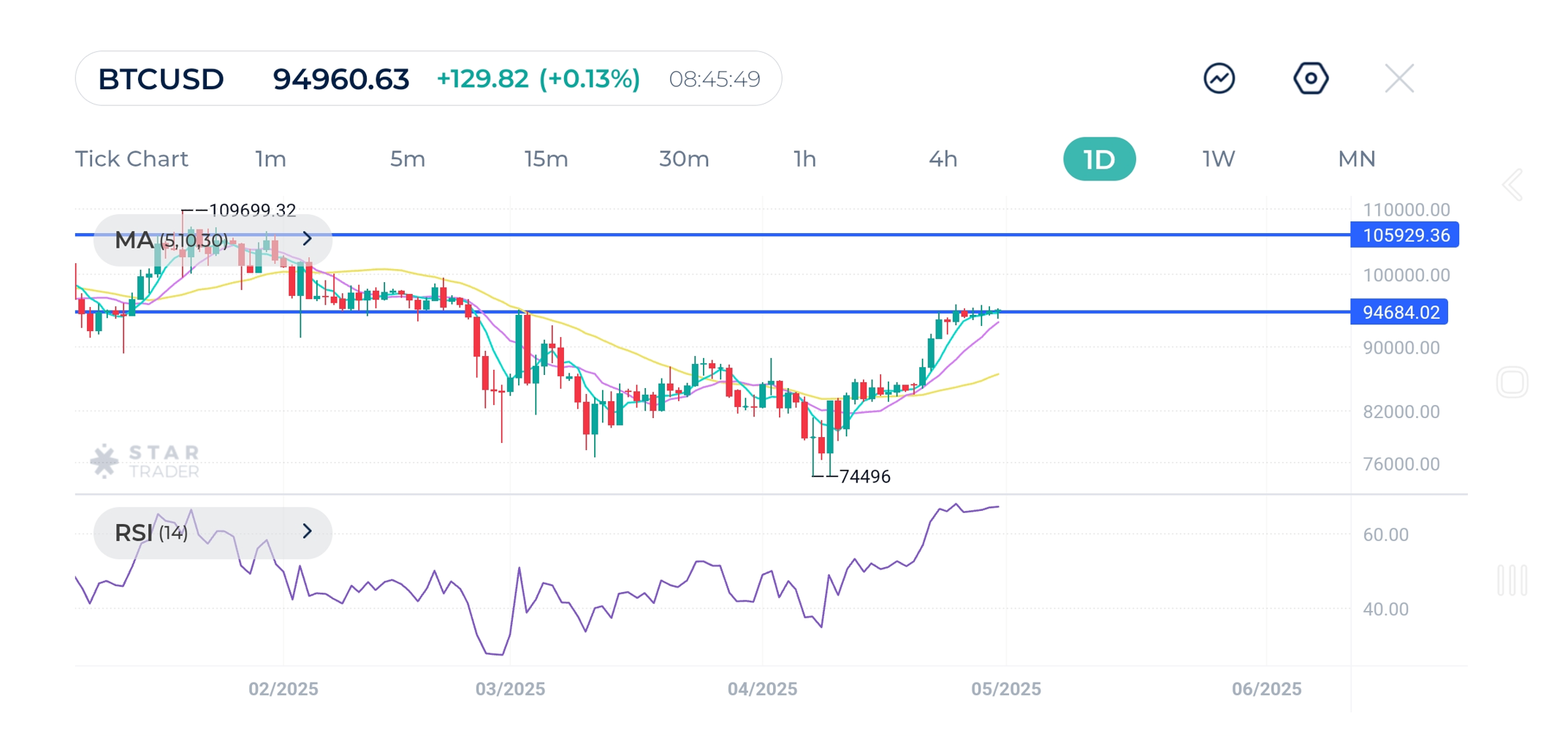Select the 1h timeframe
Image resolution: width=1568 pixels, height=736 pixels.
pyautogui.click(x=804, y=159)
